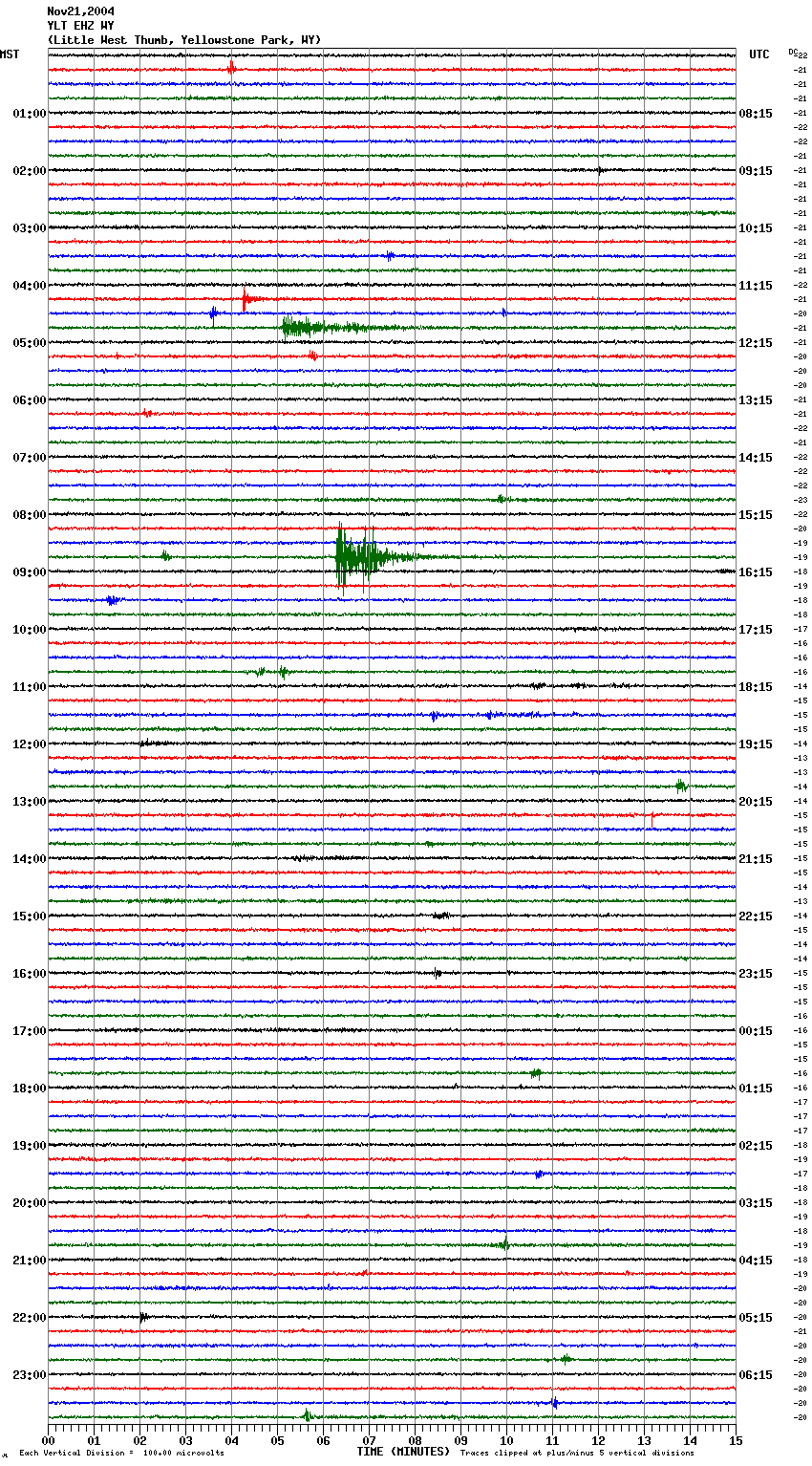Click the 09:15 UTC time label

(x=756, y=171)
